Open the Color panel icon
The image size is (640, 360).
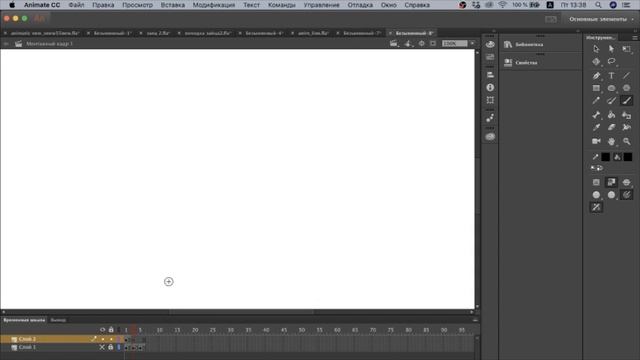coord(490,44)
